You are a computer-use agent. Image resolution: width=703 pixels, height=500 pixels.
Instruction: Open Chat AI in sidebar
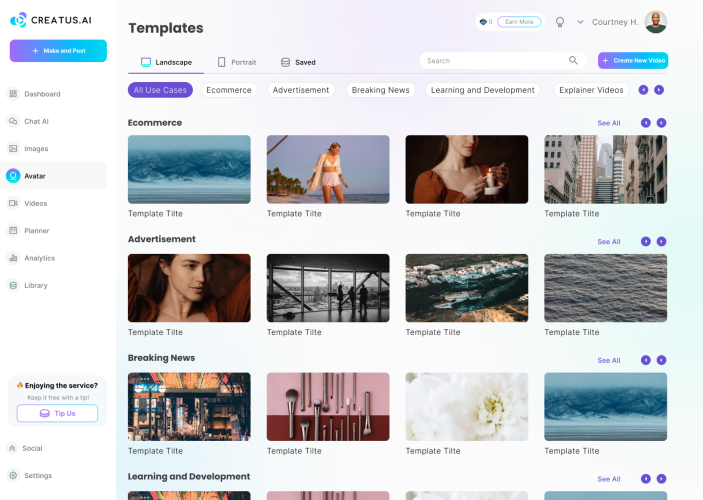(28, 121)
